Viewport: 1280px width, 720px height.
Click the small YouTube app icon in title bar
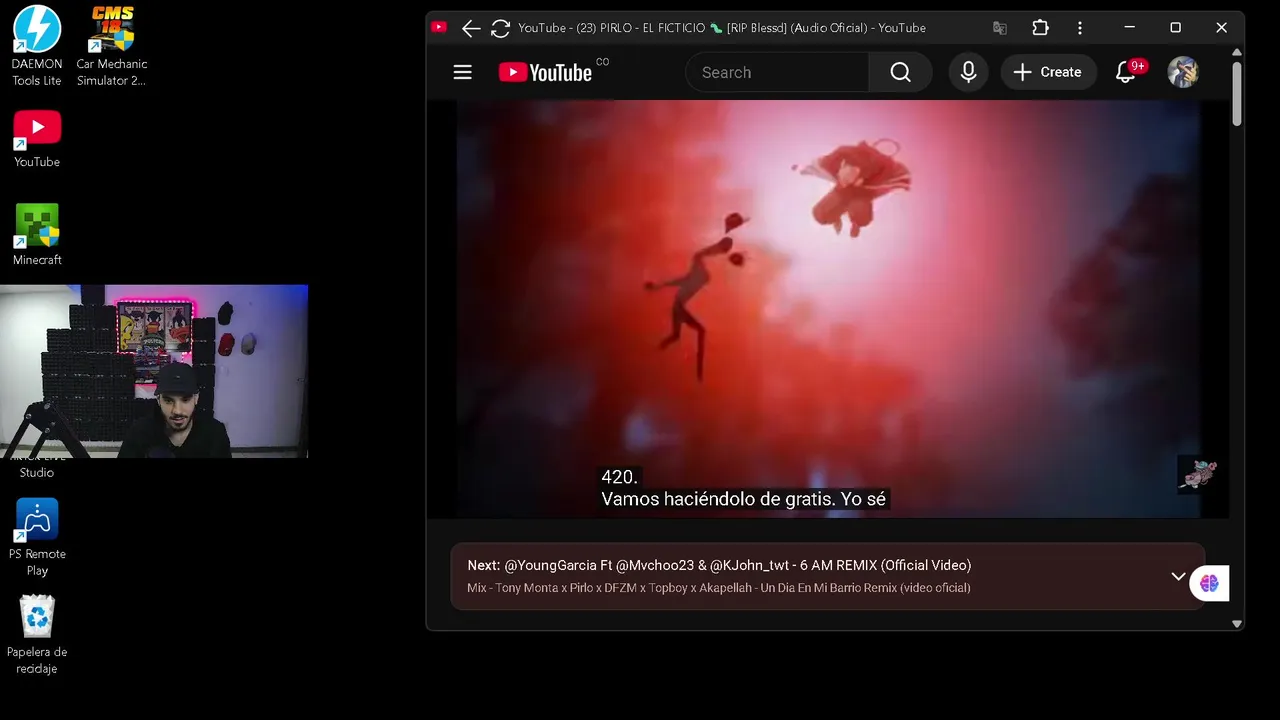(439, 27)
